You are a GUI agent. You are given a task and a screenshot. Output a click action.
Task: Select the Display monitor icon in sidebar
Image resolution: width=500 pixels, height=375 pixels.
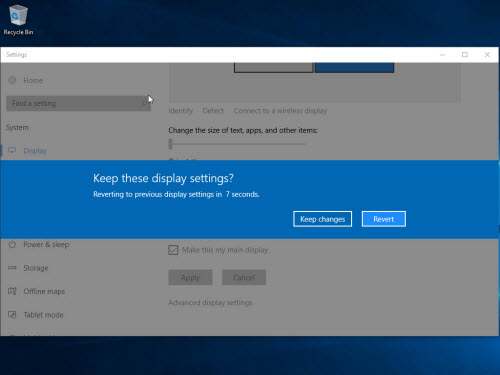(x=12, y=150)
